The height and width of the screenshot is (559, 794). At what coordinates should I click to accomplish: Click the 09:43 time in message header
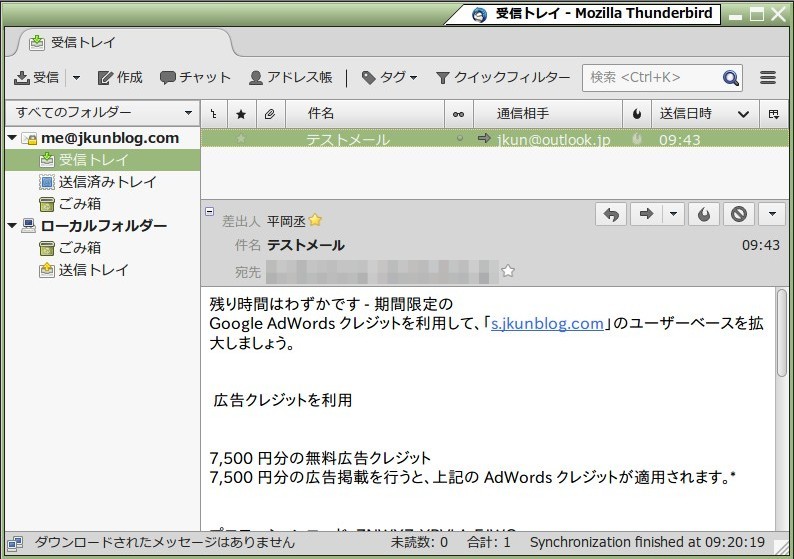click(761, 245)
